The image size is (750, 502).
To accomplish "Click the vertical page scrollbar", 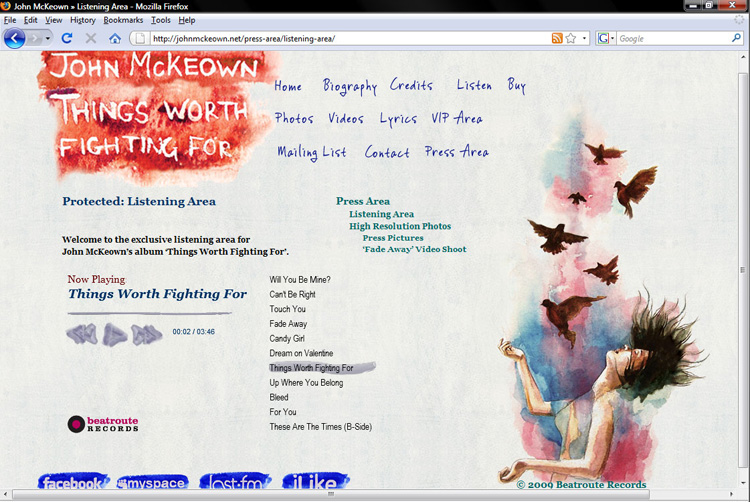I will (742, 268).
